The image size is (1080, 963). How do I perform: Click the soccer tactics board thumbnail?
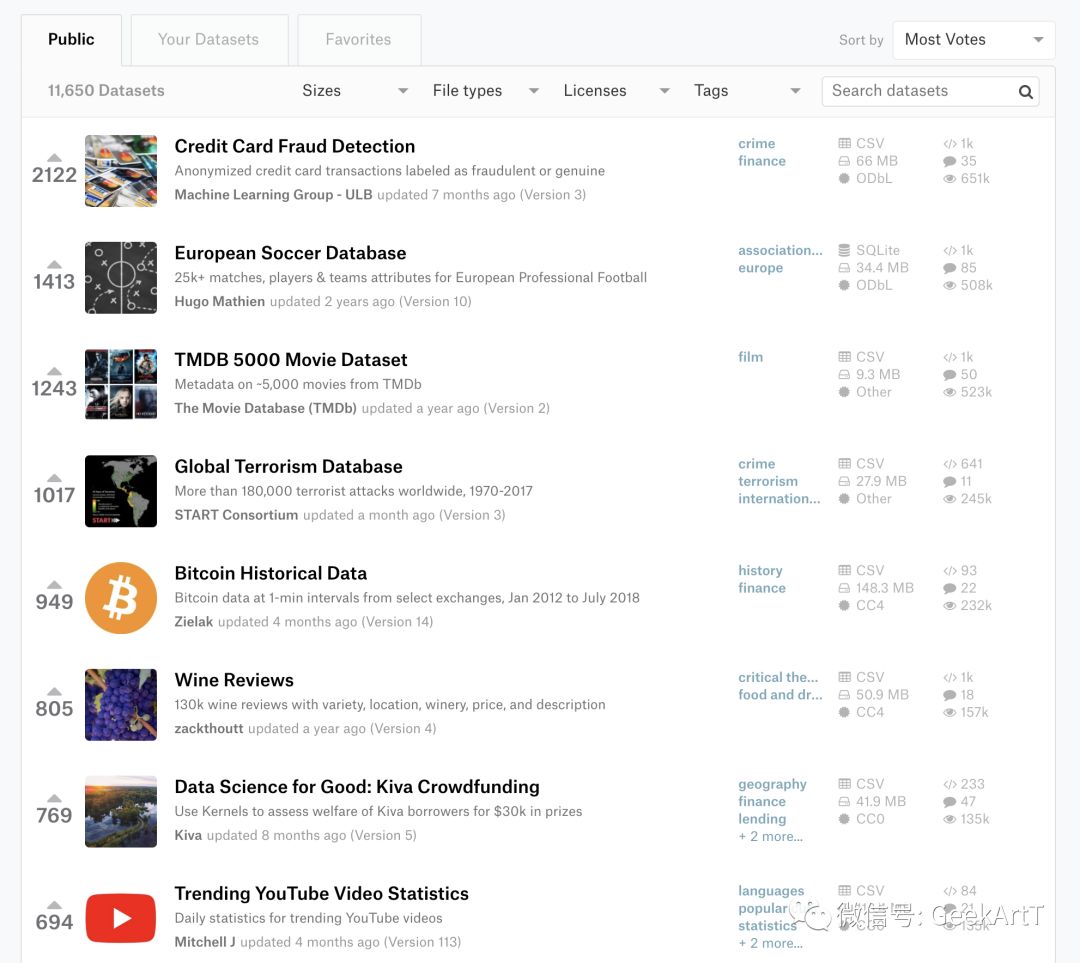click(121, 278)
